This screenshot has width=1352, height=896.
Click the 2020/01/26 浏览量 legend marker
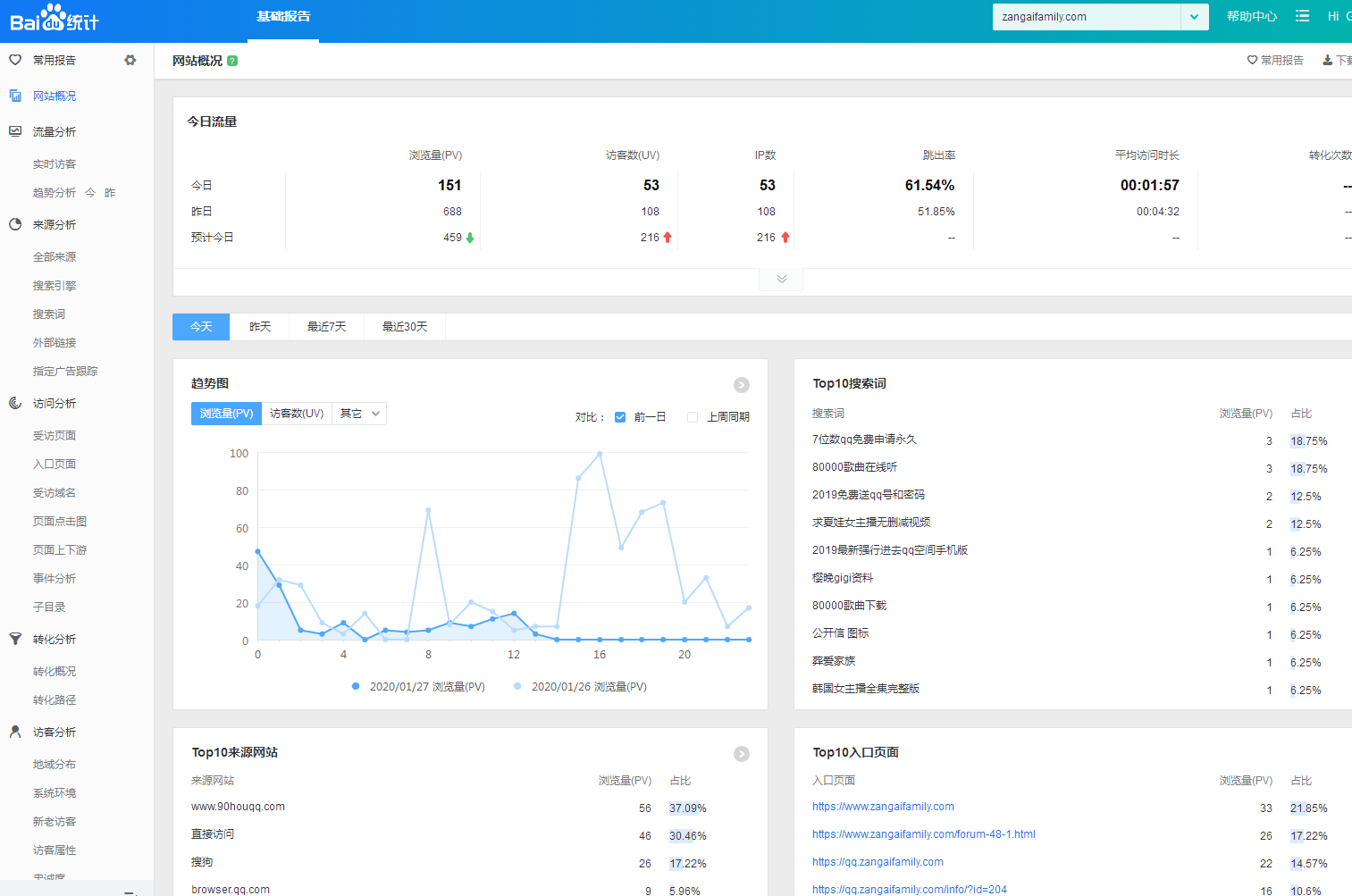[517, 687]
